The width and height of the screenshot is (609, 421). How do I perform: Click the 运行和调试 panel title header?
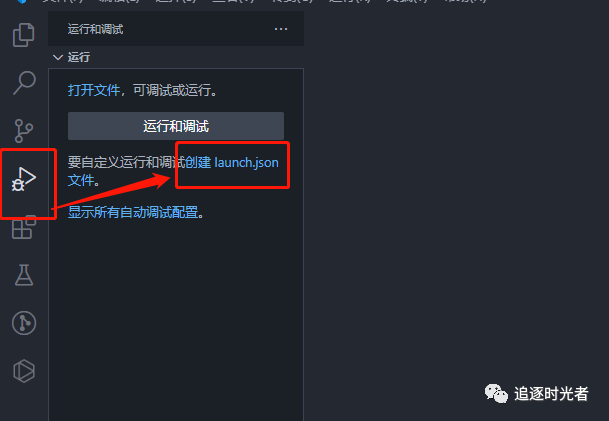(x=96, y=29)
